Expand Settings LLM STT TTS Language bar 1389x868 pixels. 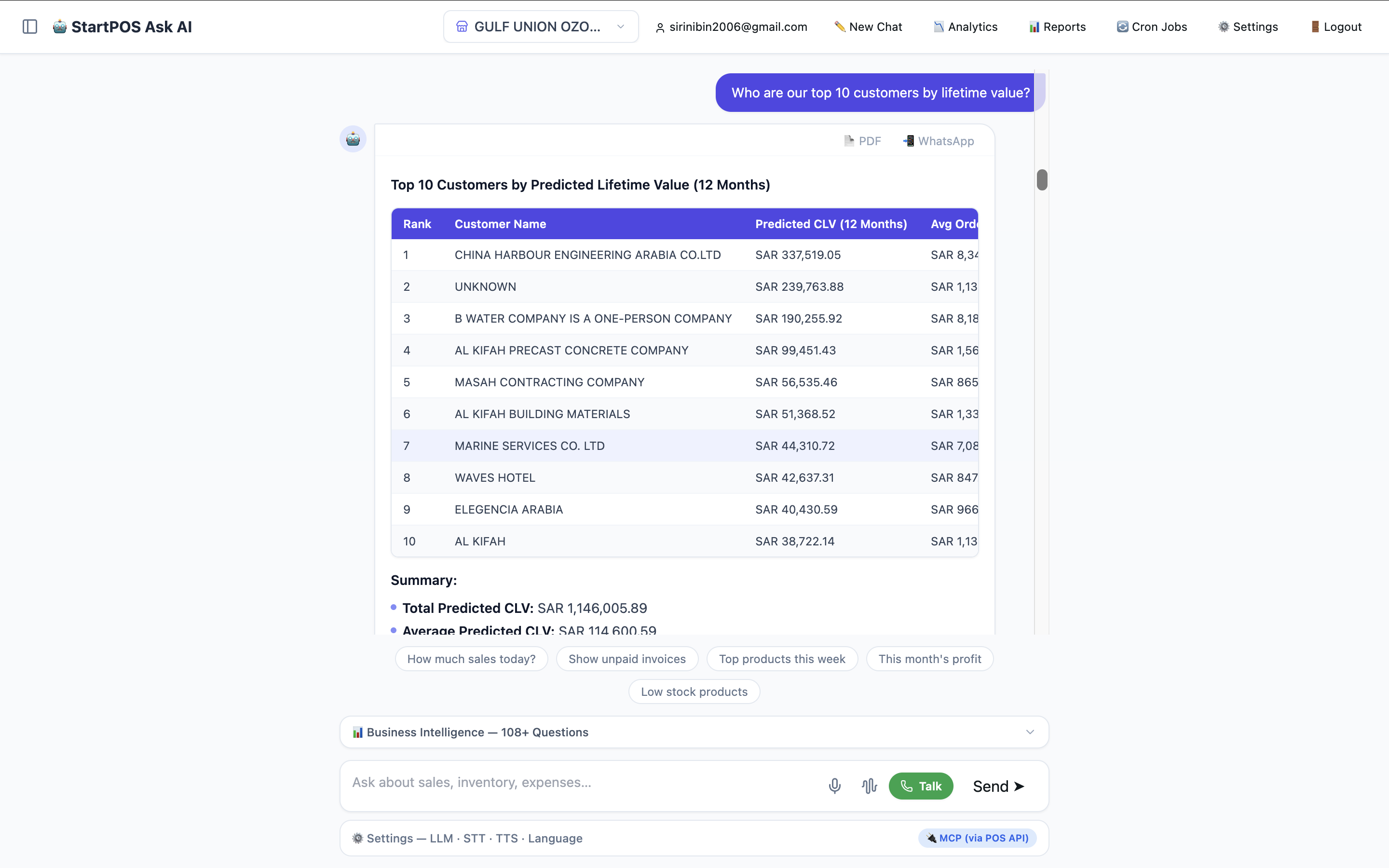[x=694, y=838]
